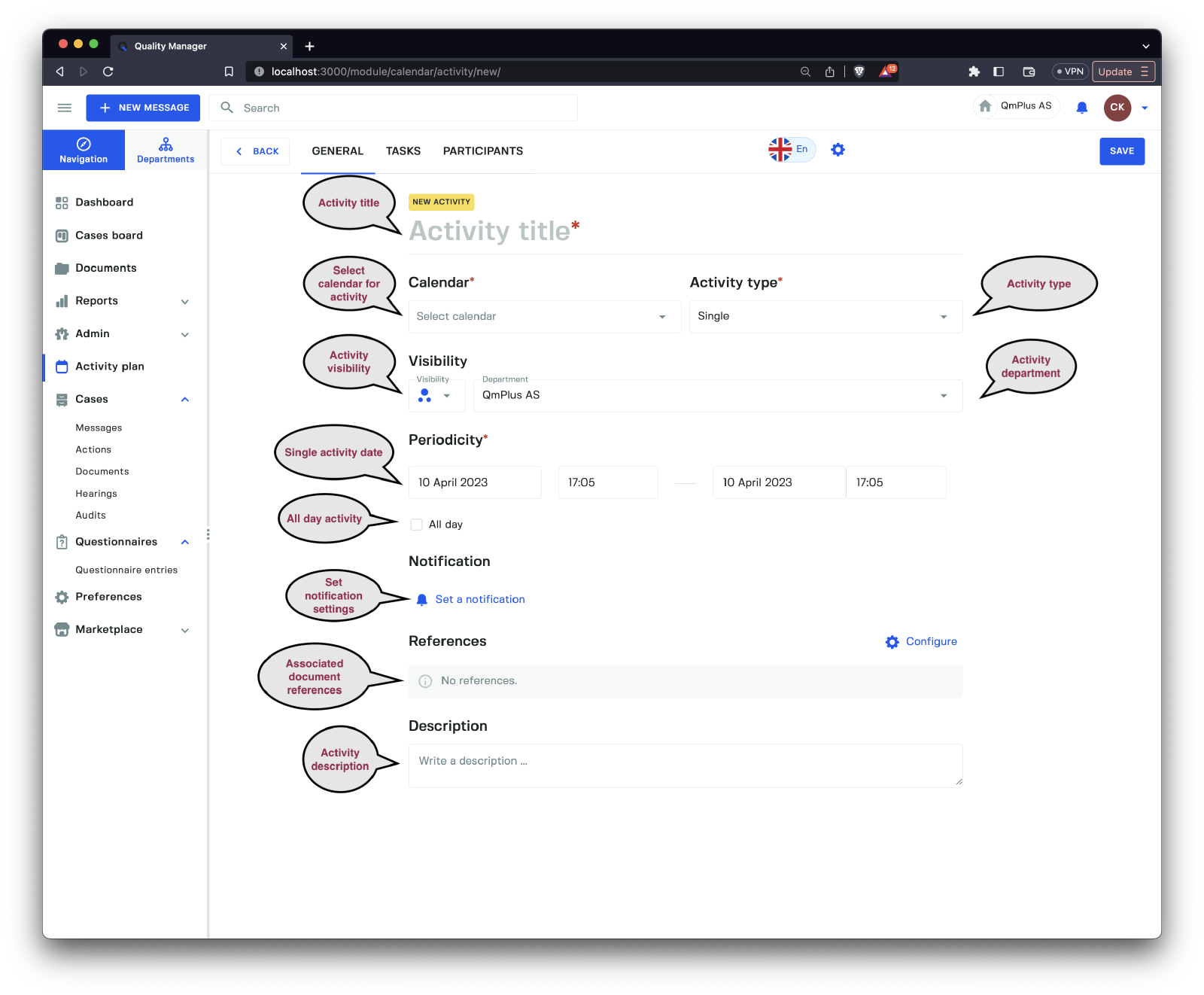This screenshot has height=995, width=1204.
Task: Click the settings gear next to language
Action: click(838, 150)
